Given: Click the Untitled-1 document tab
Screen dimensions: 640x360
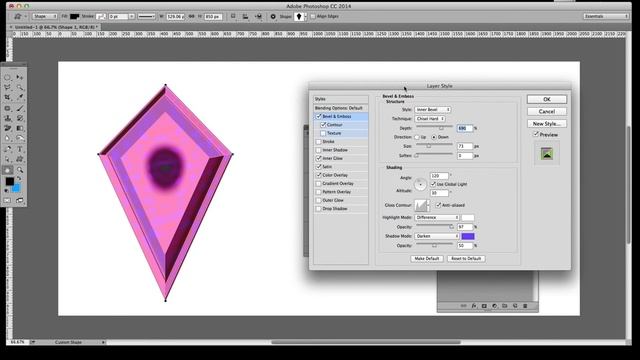Looking at the screenshot, I should 55,27.
